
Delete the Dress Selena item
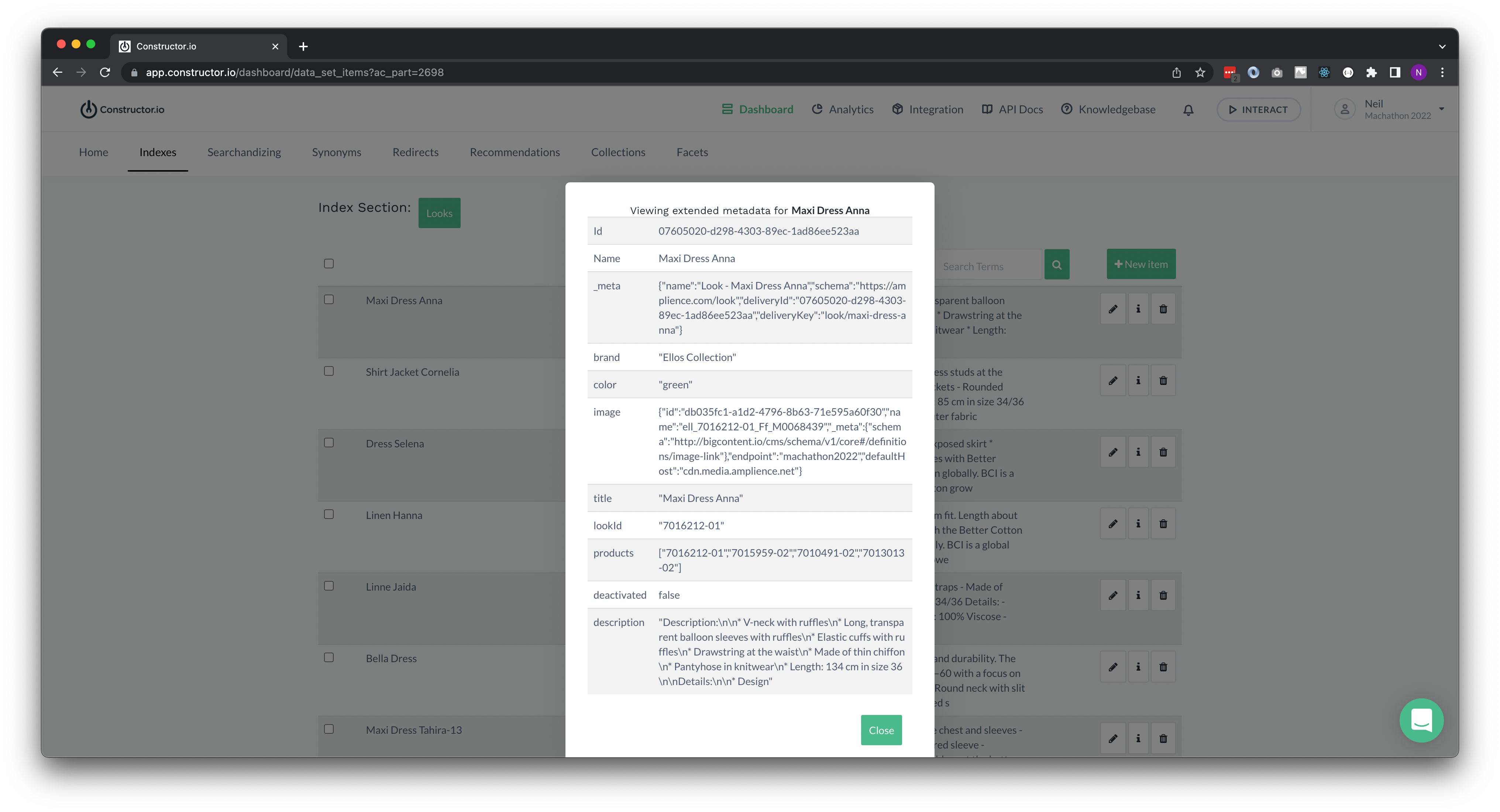1163,451
